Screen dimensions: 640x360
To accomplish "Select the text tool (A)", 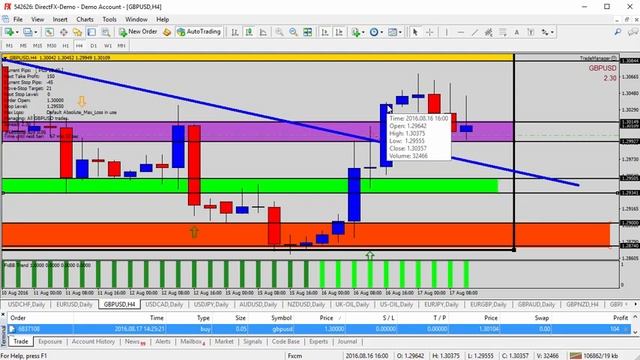I will [x=516, y=32].
